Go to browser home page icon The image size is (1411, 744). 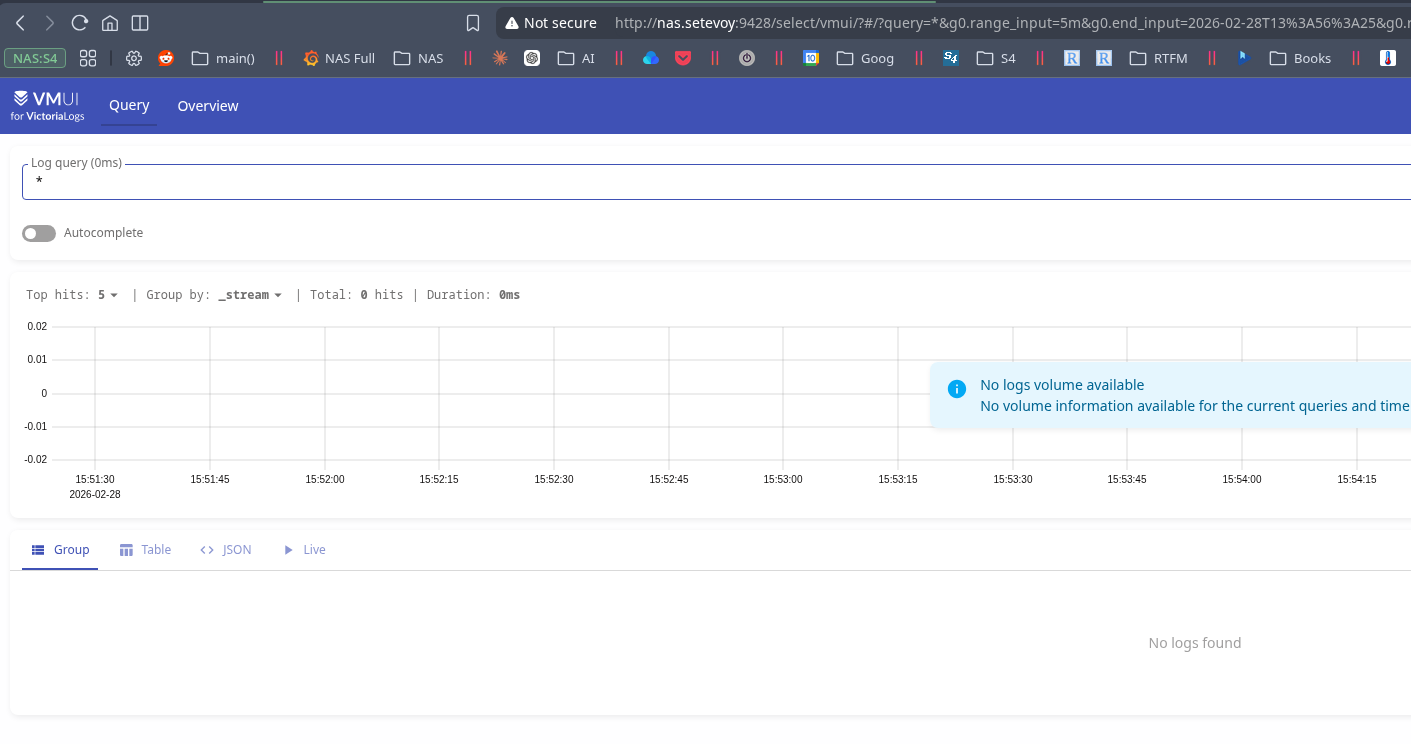tap(110, 23)
